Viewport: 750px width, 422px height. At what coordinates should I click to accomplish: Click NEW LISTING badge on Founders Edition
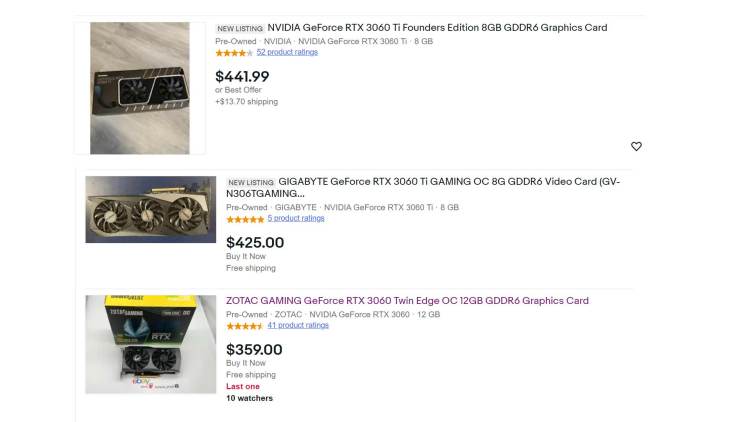pyautogui.click(x=240, y=29)
